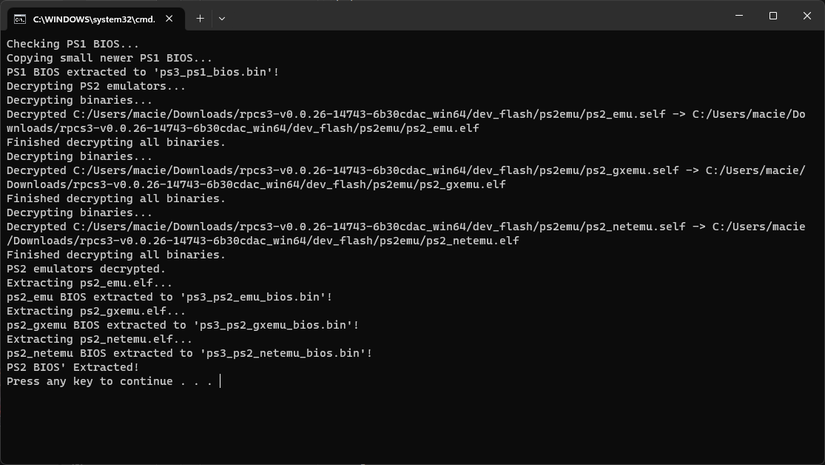Screen dimensions: 825x465
Task: Click the 'Press any key to continue' prompt
Action: pyautogui.click(x=108, y=381)
